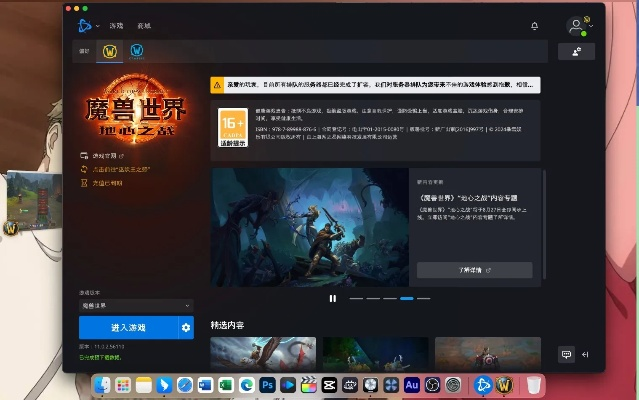Open the user profile avatar menu

coord(576,26)
